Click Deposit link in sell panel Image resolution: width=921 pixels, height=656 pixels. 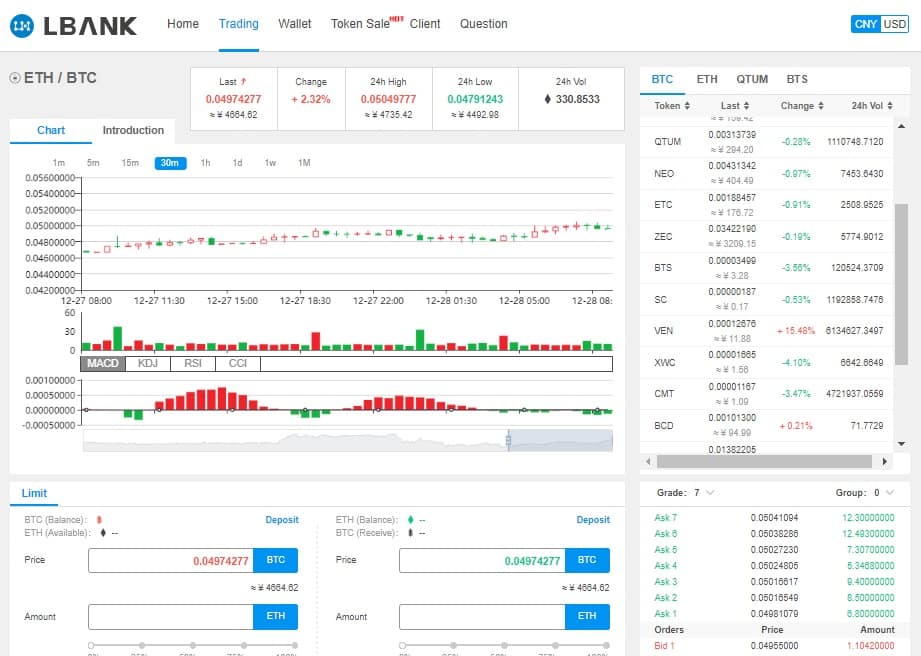[x=593, y=520]
